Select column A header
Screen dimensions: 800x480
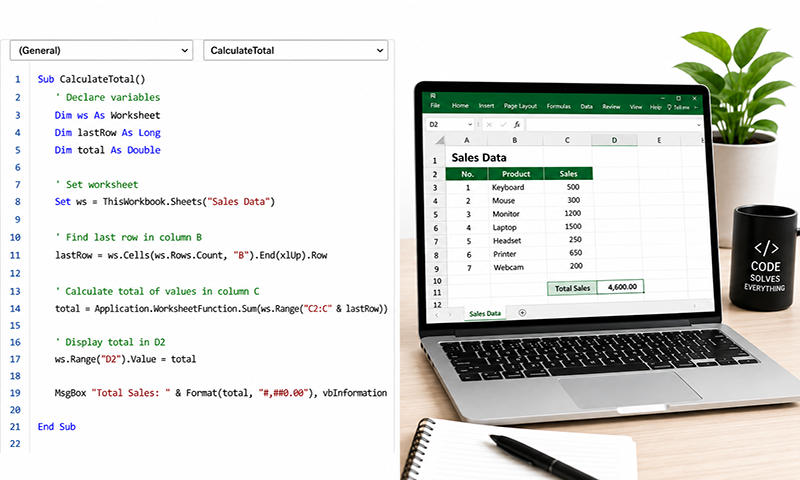pyautogui.click(x=466, y=140)
